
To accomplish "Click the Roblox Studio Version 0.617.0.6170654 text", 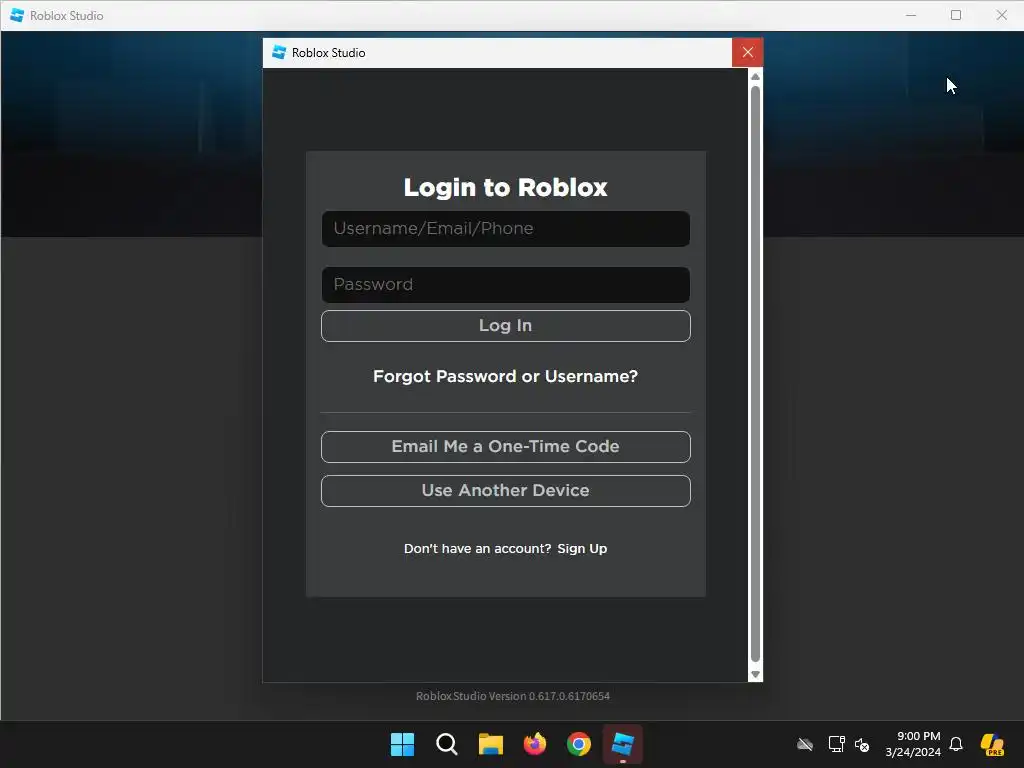I will coord(513,696).
